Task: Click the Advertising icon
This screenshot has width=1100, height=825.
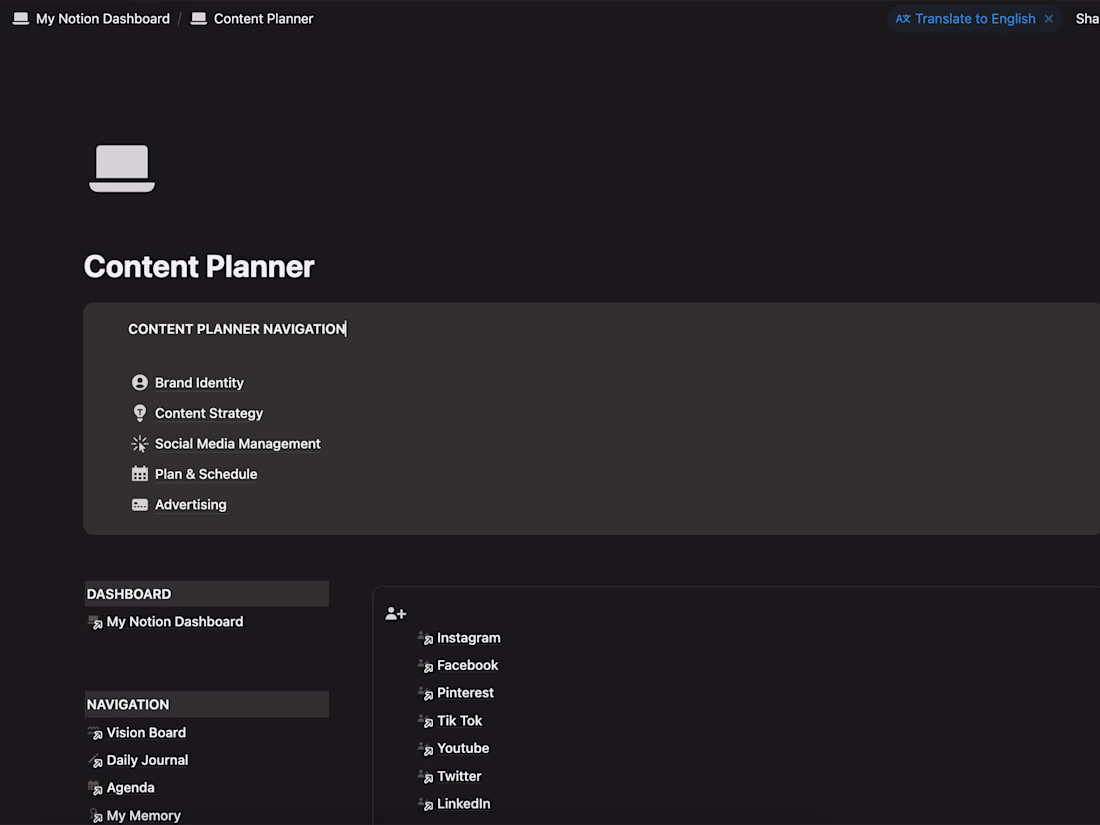Action: pyautogui.click(x=140, y=505)
